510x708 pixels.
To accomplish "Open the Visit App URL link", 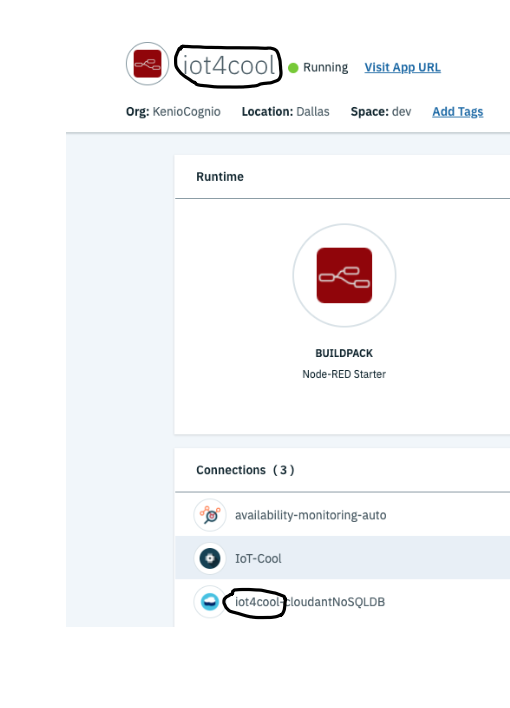I will pyautogui.click(x=402, y=67).
